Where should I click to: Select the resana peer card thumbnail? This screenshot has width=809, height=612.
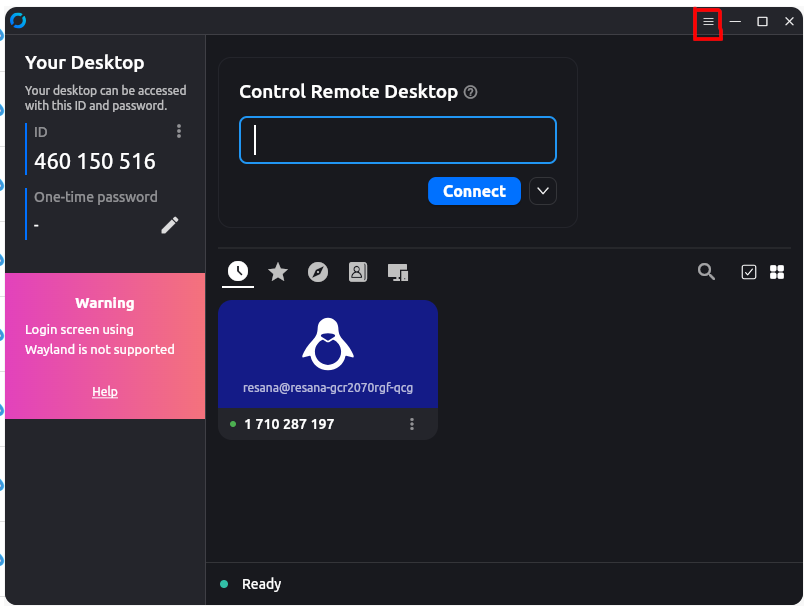pyautogui.click(x=328, y=354)
